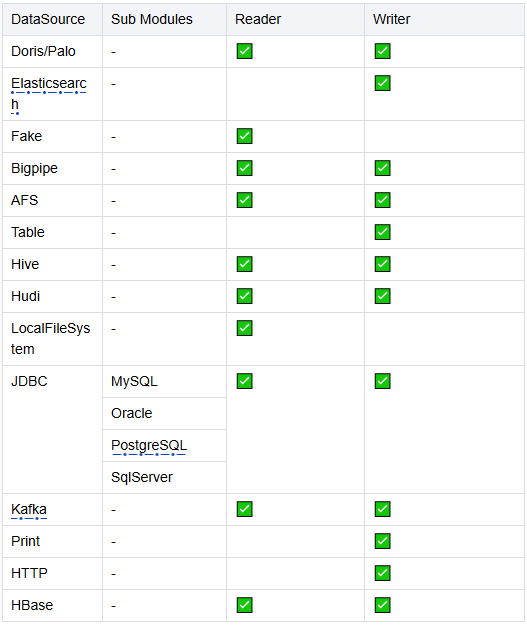Screen dimensions: 527x625
Task: Click the LocalFileSystem Reader checkmark
Action: [244, 328]
